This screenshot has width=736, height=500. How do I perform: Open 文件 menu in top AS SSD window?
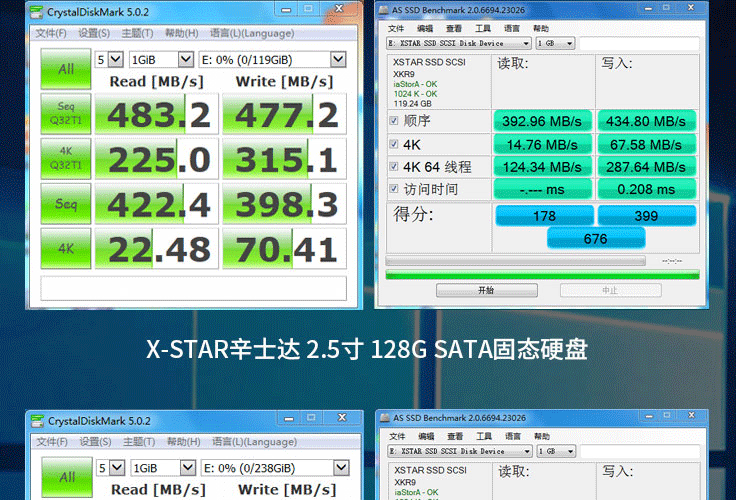(396, 29)
